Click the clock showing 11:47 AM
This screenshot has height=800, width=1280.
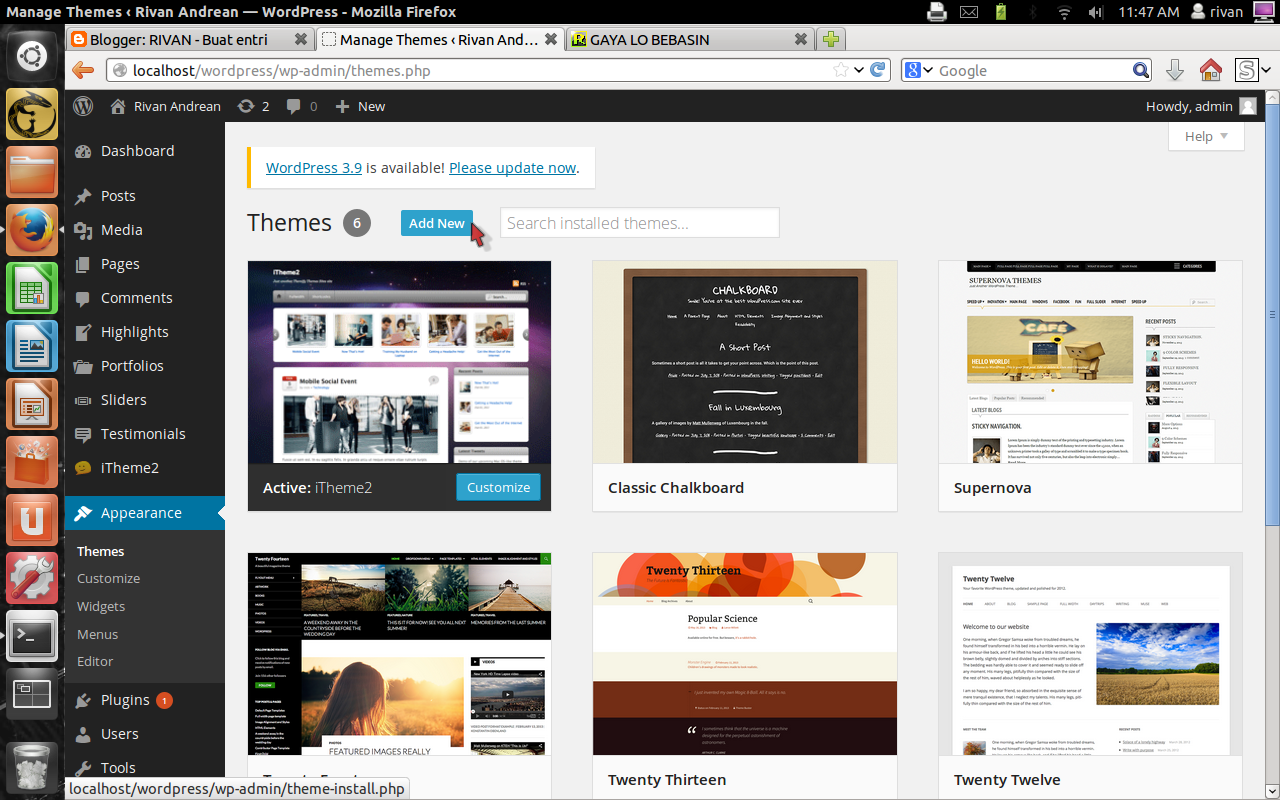coord(1149,12)
